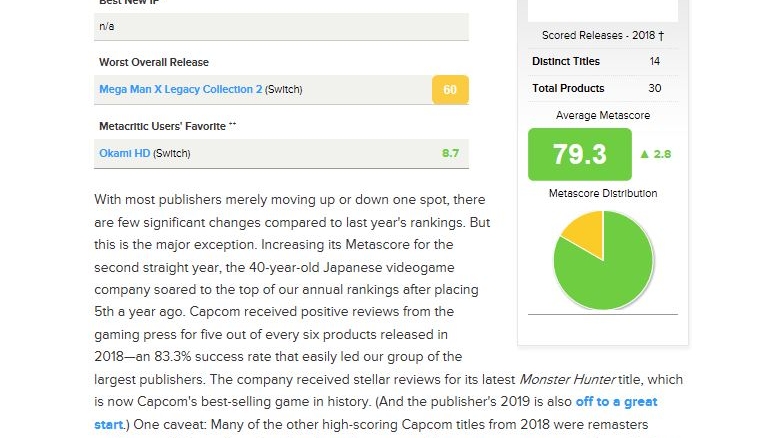Click the green 79.3 average Metascore box
The height and width of the screenshot is (438, 780).
click(x=579, y=154)
